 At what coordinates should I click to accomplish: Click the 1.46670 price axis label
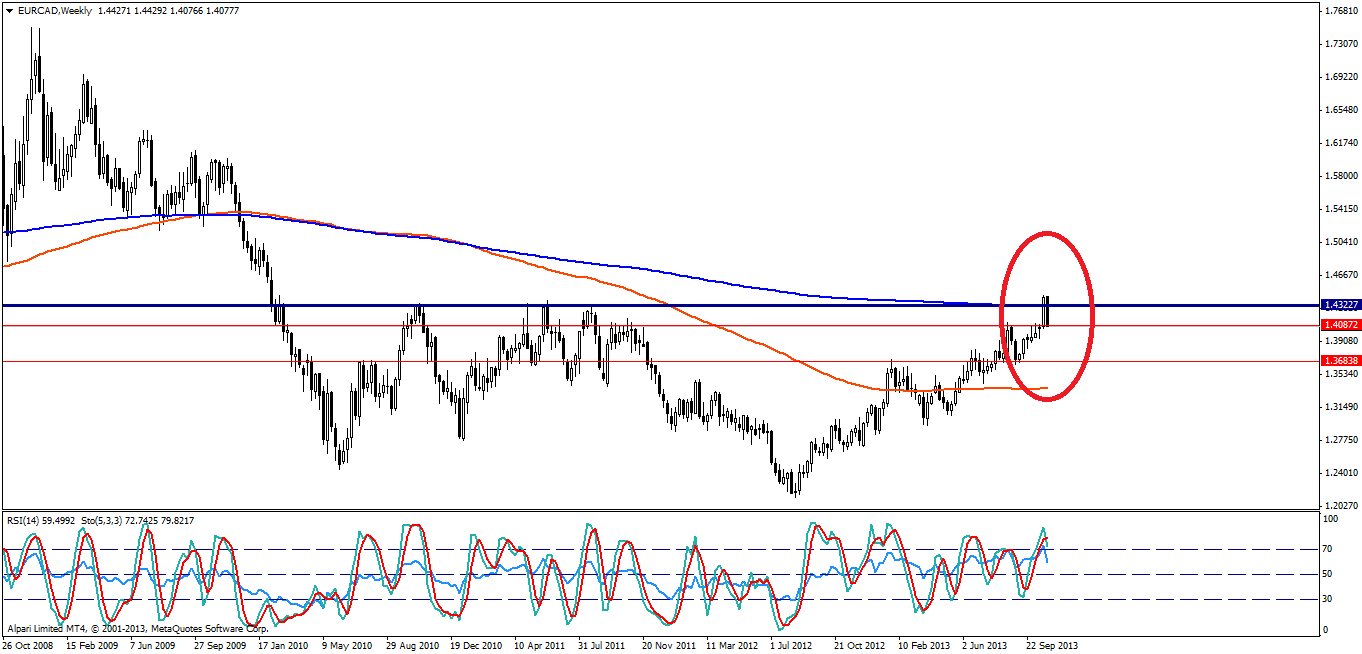[1340, 275]
